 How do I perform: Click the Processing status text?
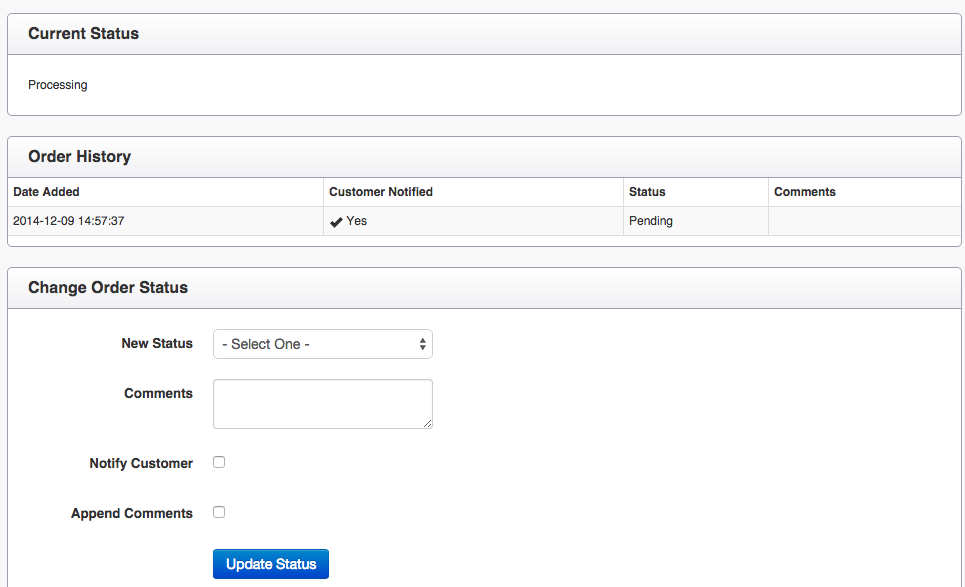(58, 85)
